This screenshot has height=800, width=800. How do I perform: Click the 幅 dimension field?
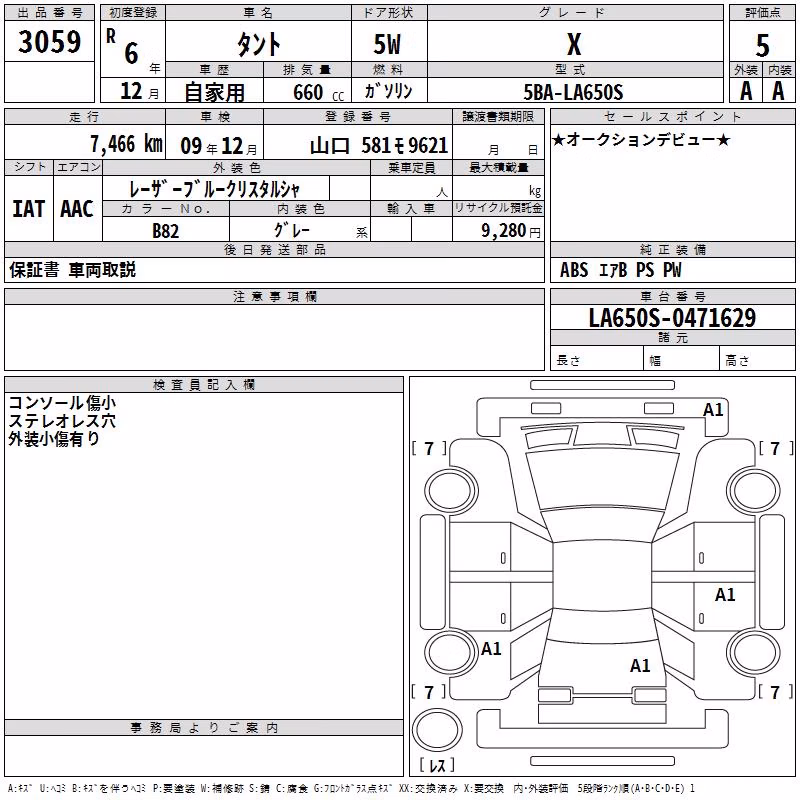682,359
